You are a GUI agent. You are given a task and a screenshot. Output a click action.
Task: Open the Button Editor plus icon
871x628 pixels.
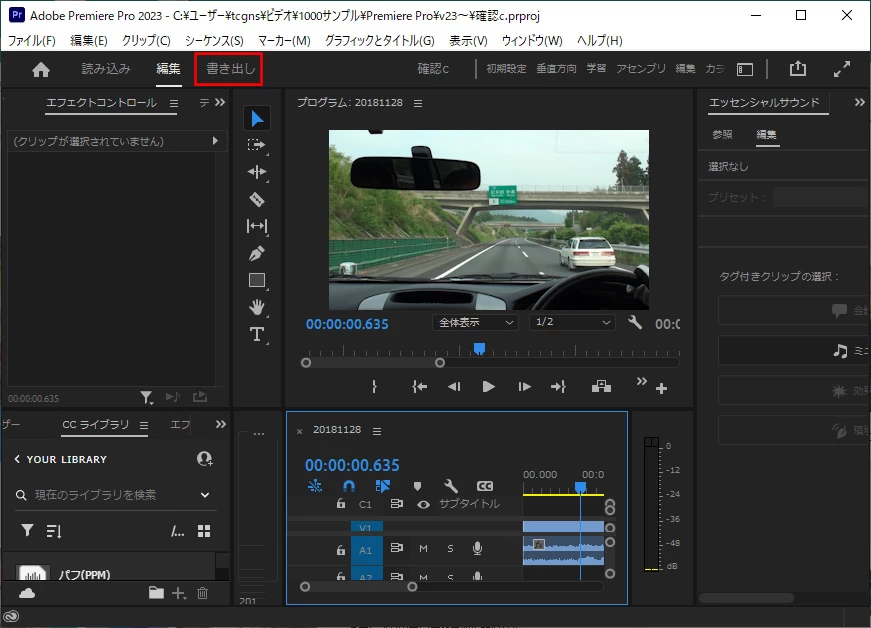pos(661,389)
